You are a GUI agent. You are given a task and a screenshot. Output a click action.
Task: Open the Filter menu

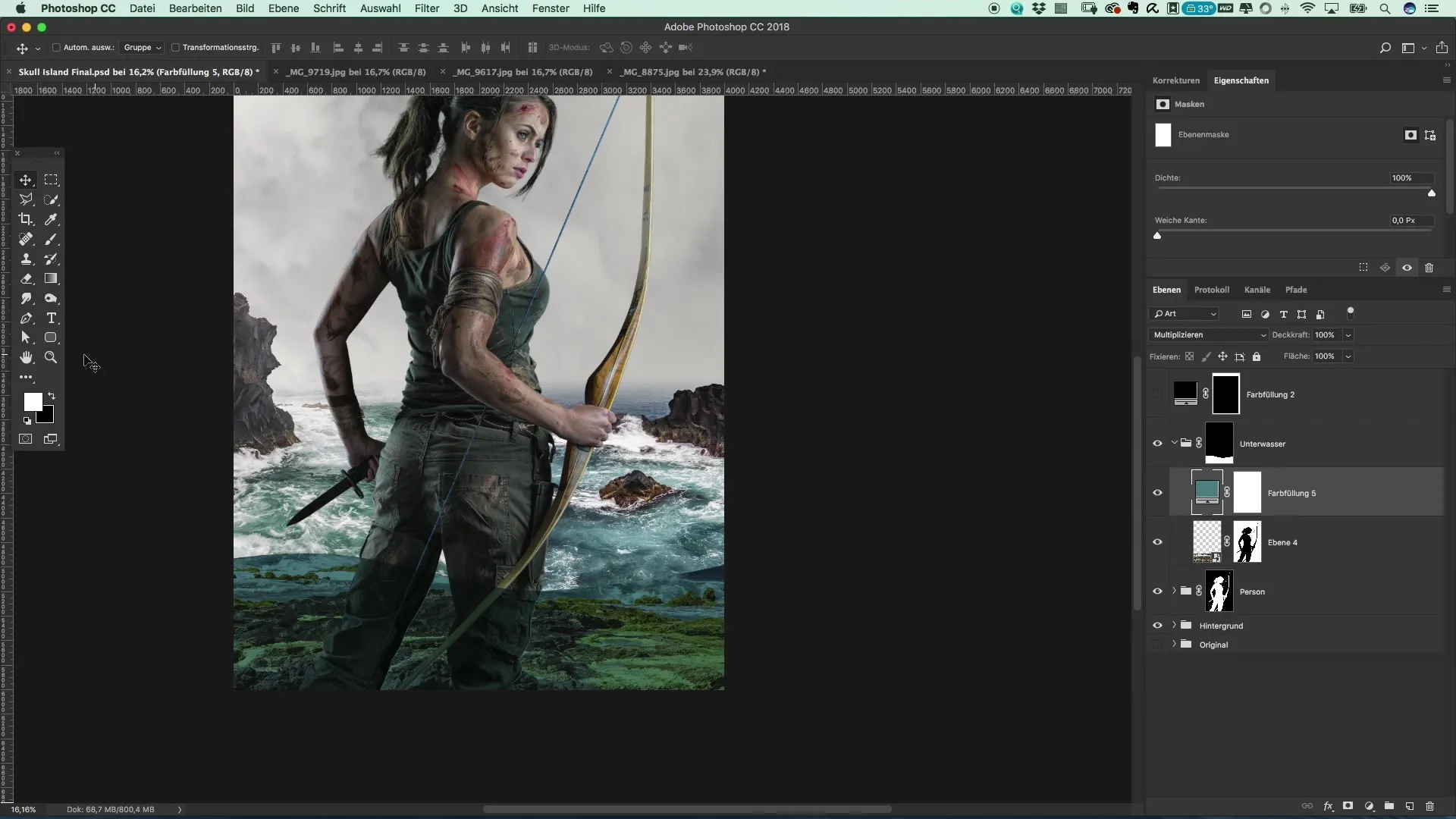coord(427,8)
